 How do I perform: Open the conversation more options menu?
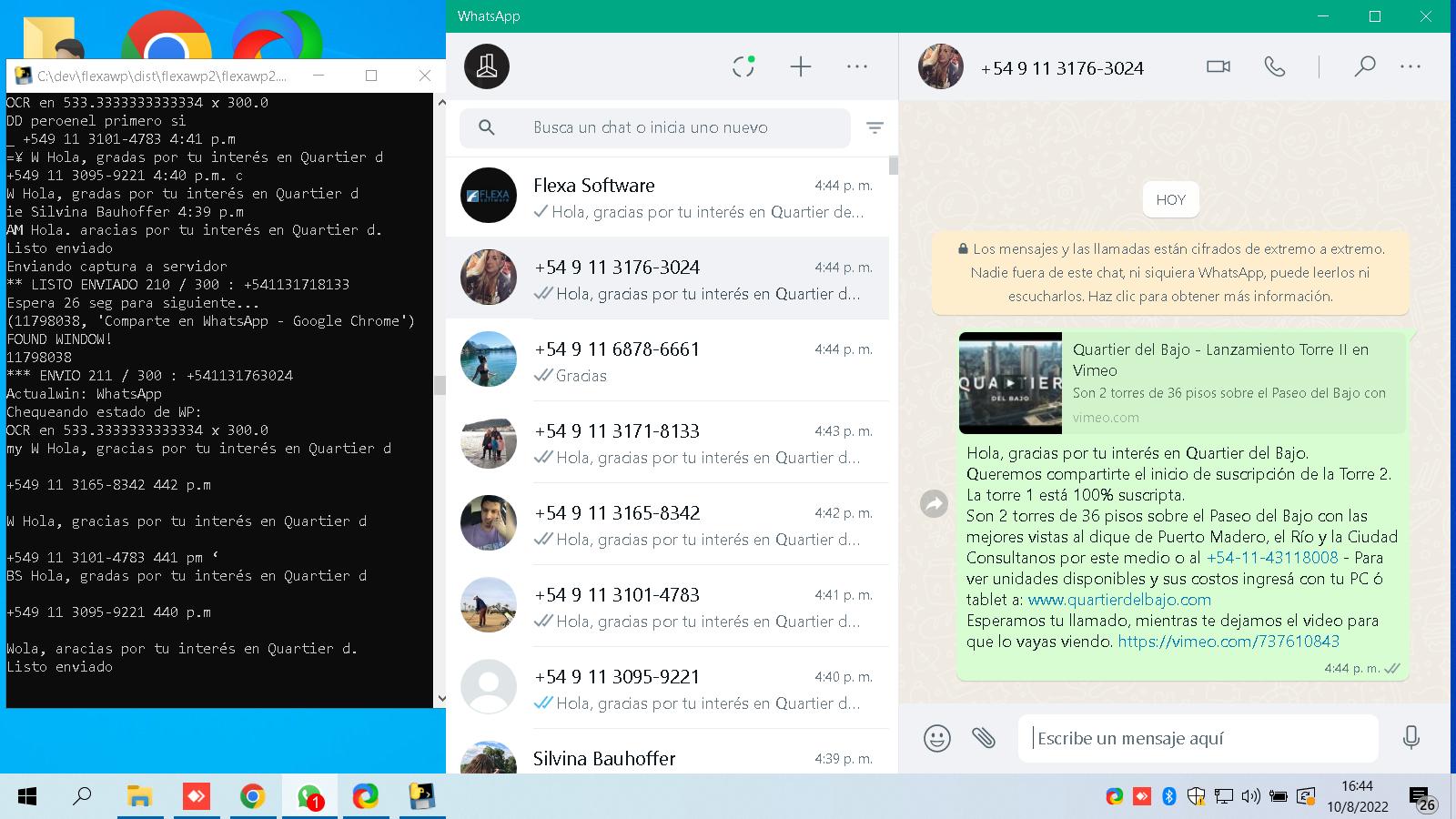1410,66
